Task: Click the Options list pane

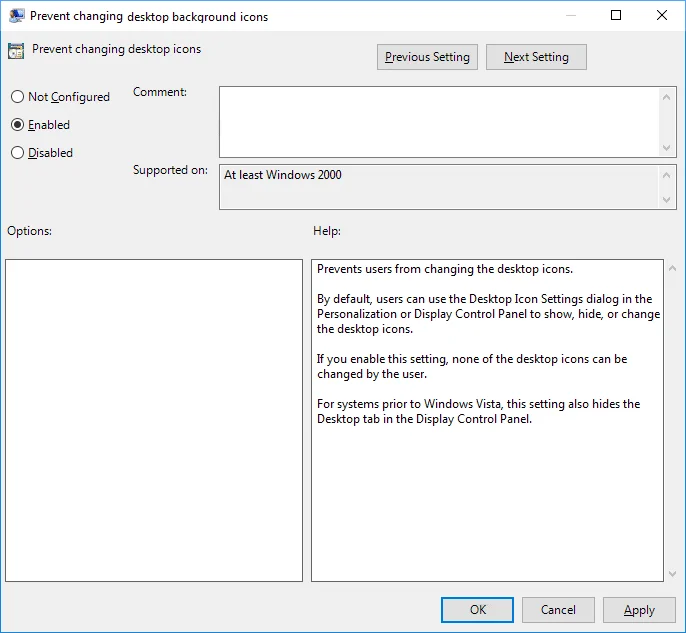Action: pos(154,420)
